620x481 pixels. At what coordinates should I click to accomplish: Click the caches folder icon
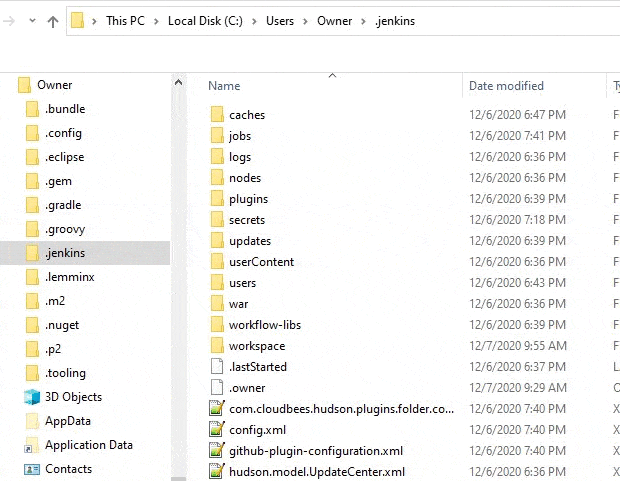point(217,114)
